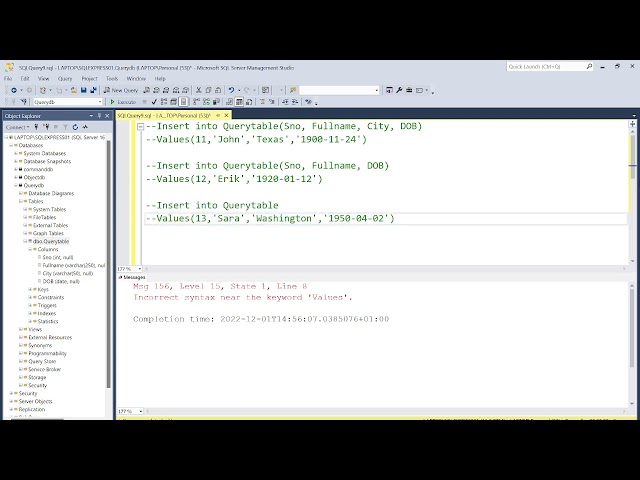The height and width of the screenshot is (480, 640).
Task: Click the Save All icon
Action: point(93,90)
